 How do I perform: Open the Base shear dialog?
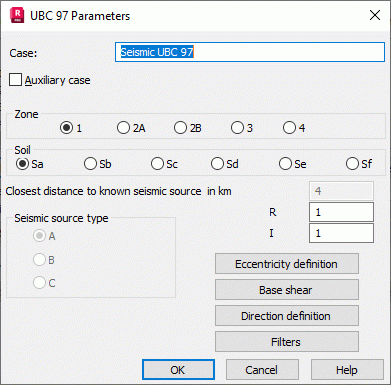[x=287, y=290]
